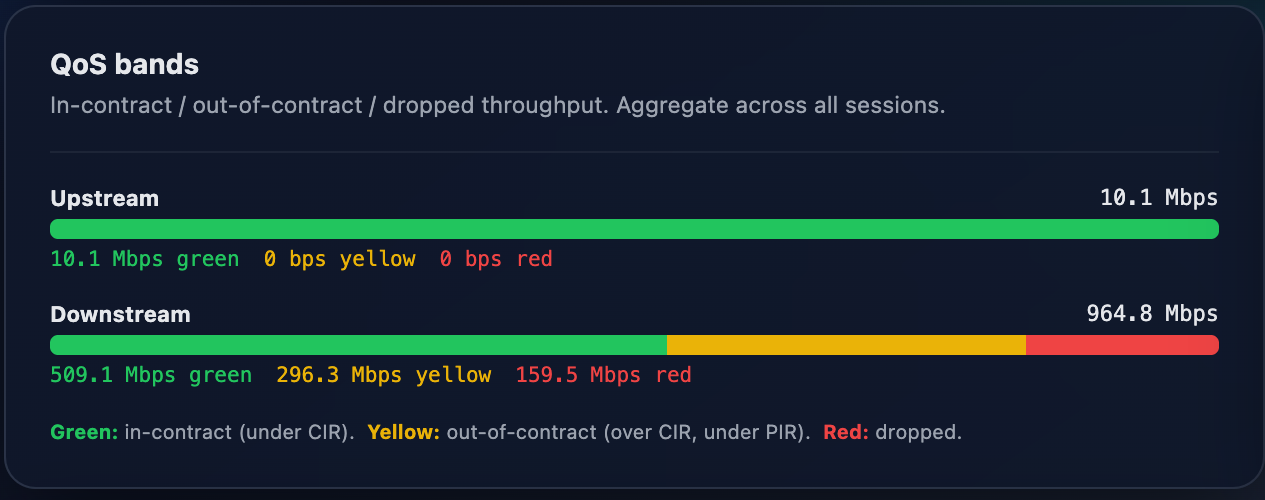Click the yellow segment of Downstream bar
The height and width of the screenshot is (500, 1265).
pyautogui.click(x=846, y=344)
